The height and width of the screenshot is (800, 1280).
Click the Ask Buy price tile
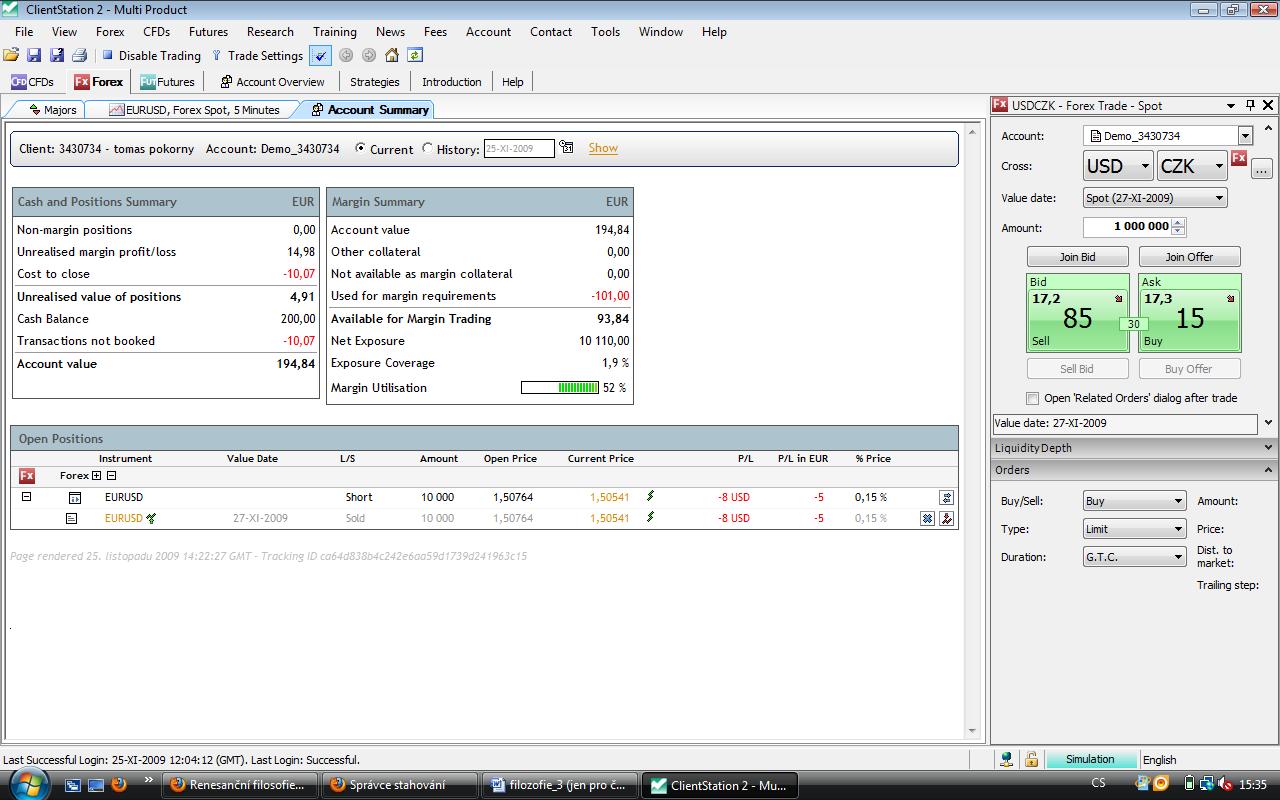click(1189, 313)
